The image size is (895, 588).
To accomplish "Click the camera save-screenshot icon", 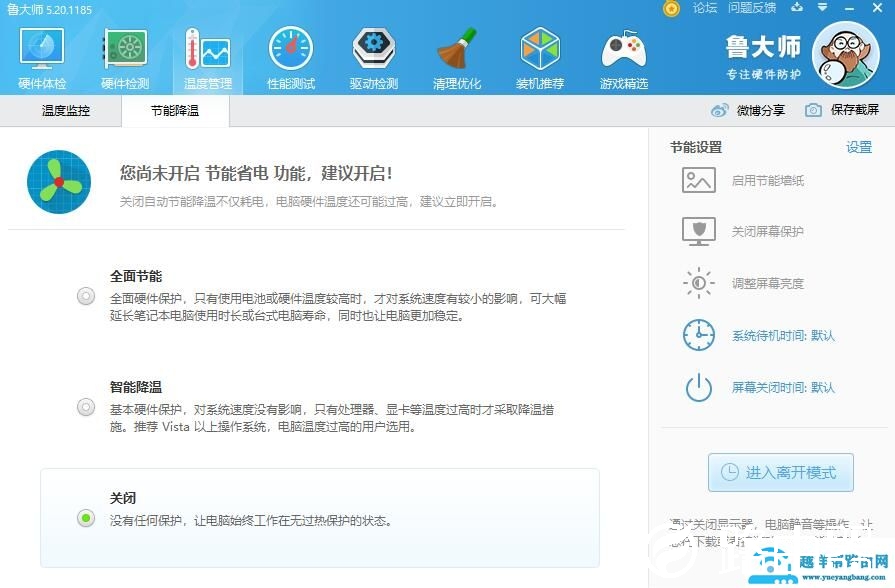I will click(x=813, y=110).
